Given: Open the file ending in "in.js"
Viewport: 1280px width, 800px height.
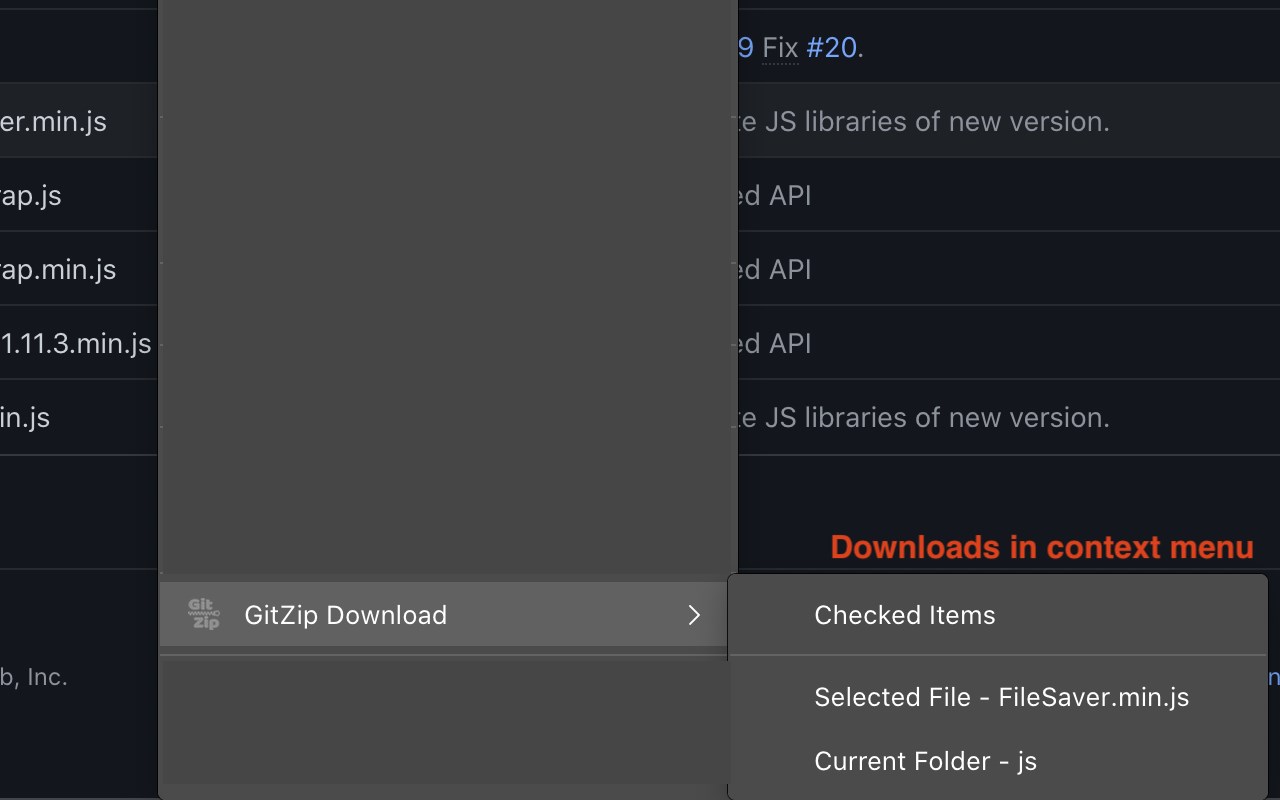Looking at the screenshot, I should 25,417.
